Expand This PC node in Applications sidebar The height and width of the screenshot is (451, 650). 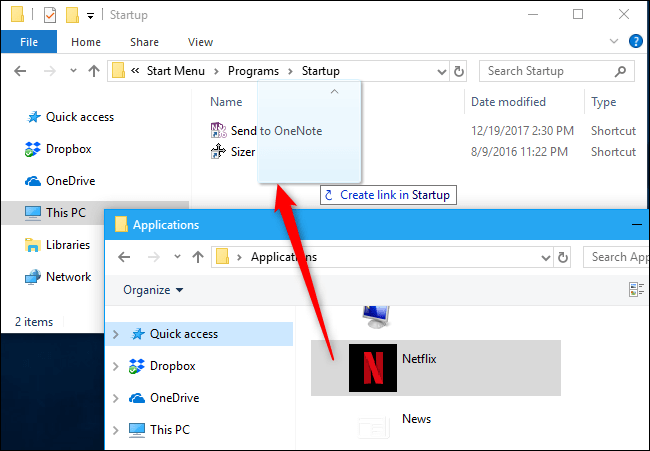pos(116,430)
